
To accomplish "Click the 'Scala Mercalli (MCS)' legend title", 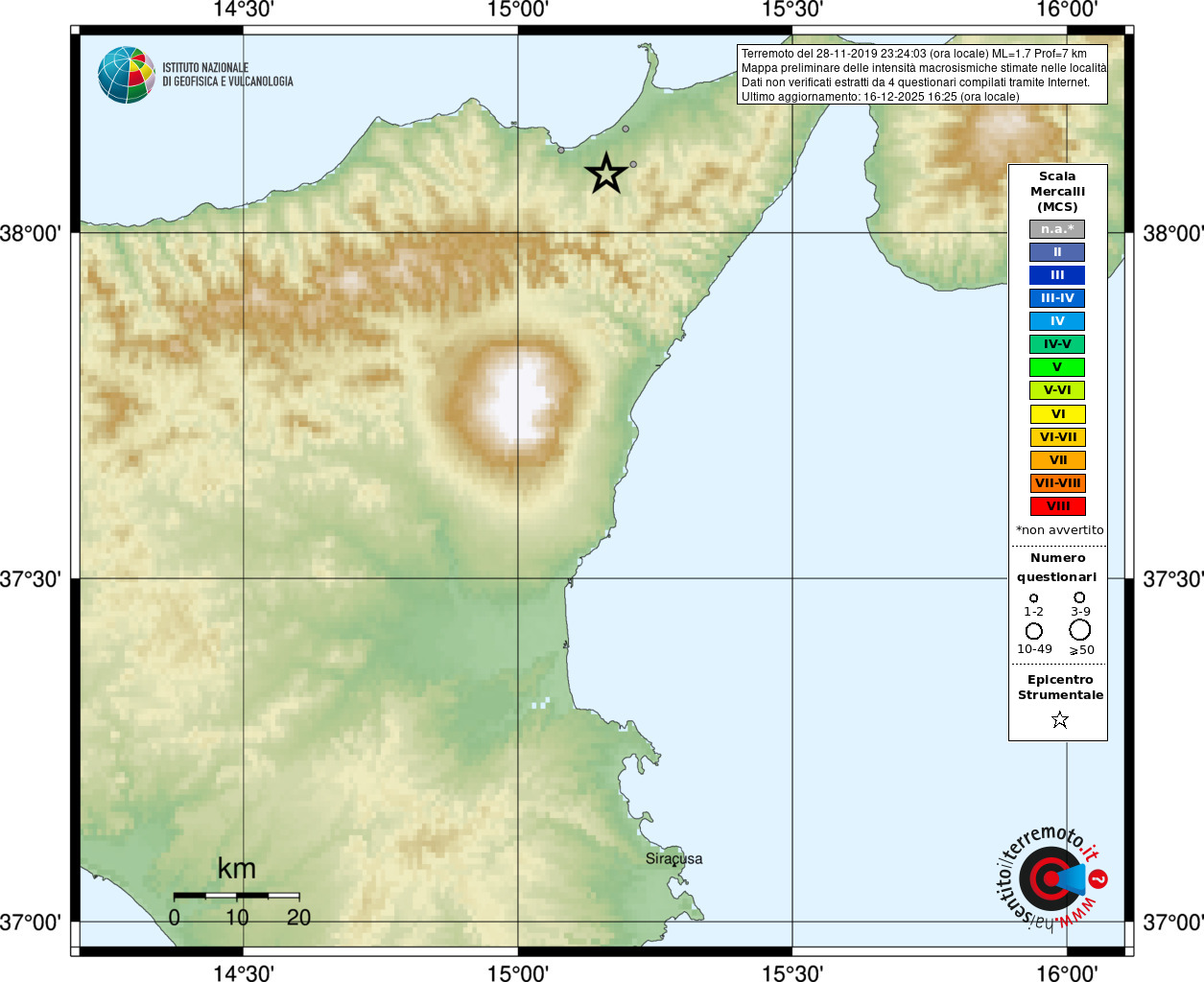I will coord(1057,192).
